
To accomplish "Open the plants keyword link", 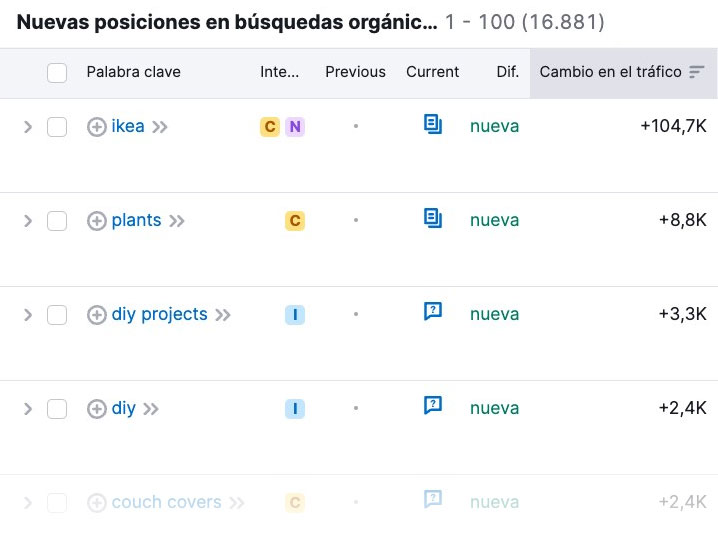I will pos(136,220).
